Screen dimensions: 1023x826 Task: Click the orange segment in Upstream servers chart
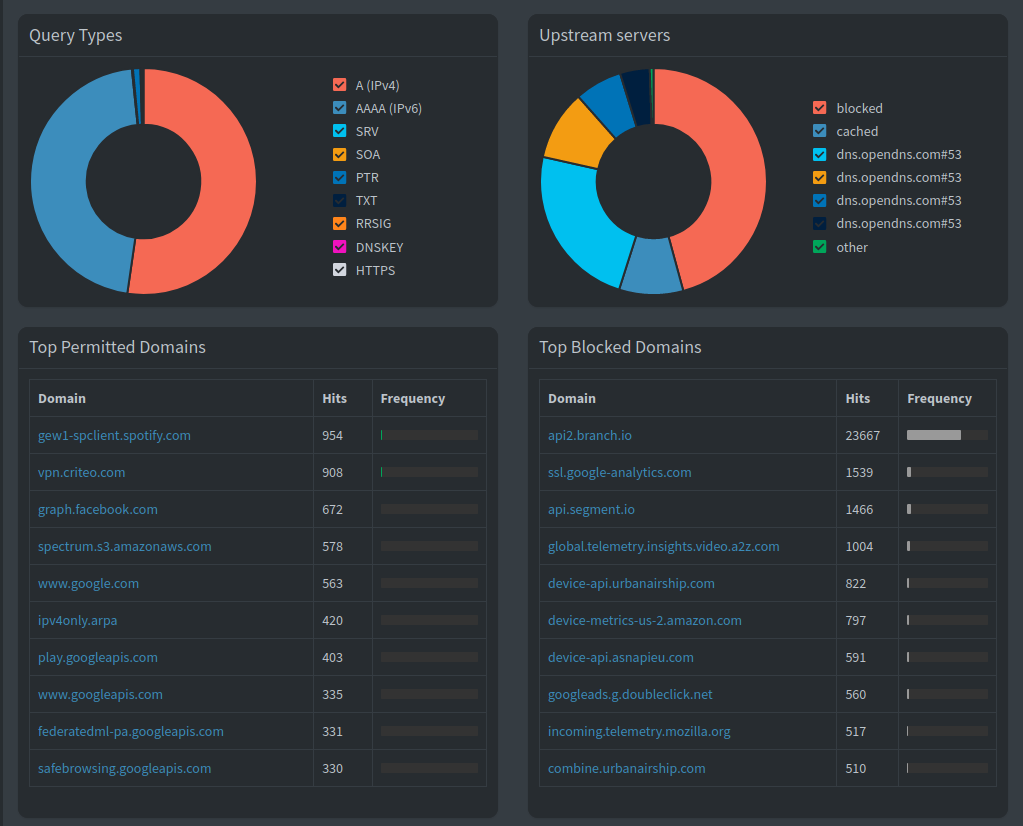[x=577, y=134]
